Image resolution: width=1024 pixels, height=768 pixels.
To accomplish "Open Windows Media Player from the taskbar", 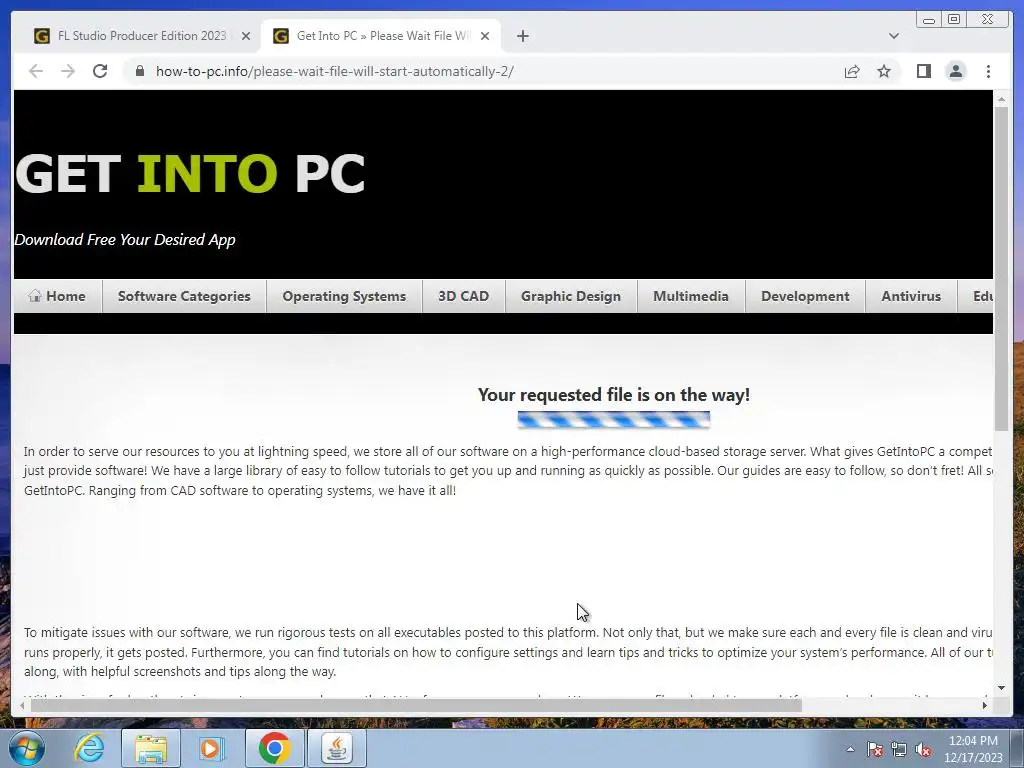I will coord(212,748).
